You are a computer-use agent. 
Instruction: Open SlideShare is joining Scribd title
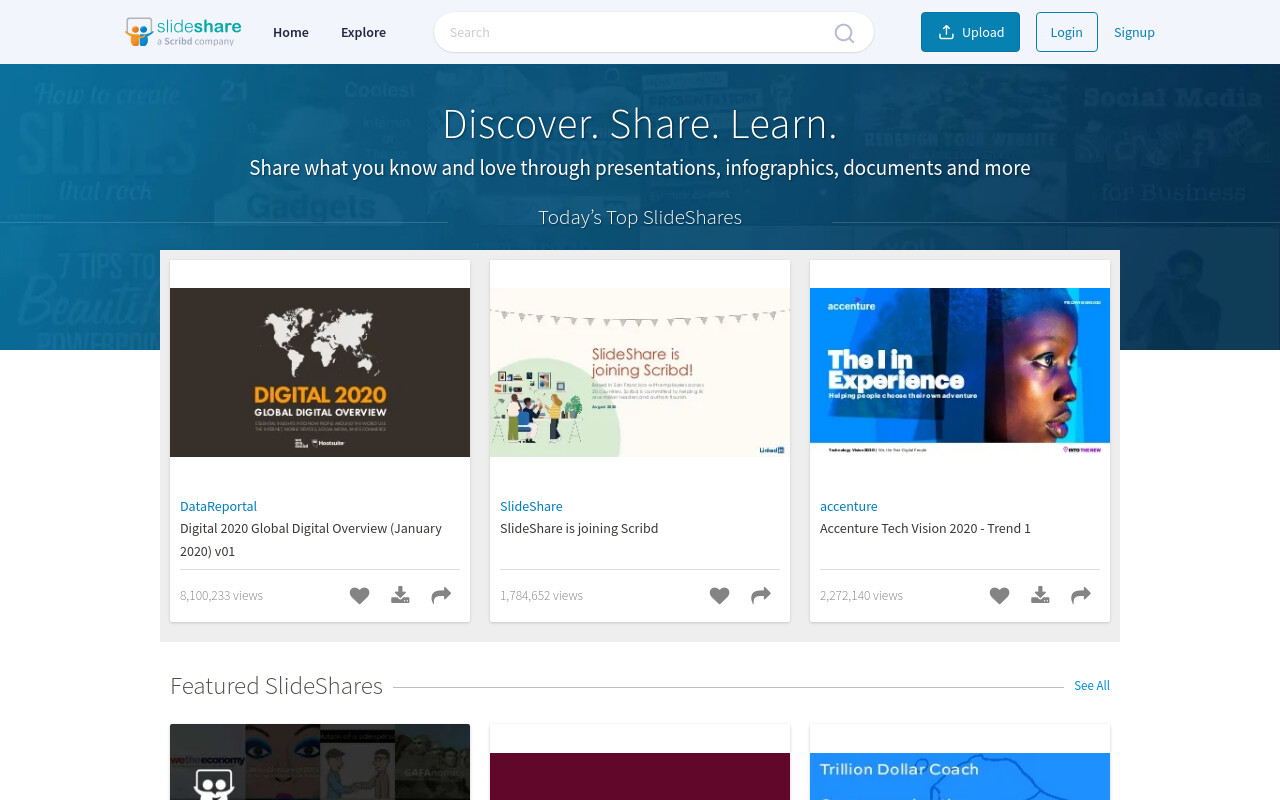click(579, 528)
